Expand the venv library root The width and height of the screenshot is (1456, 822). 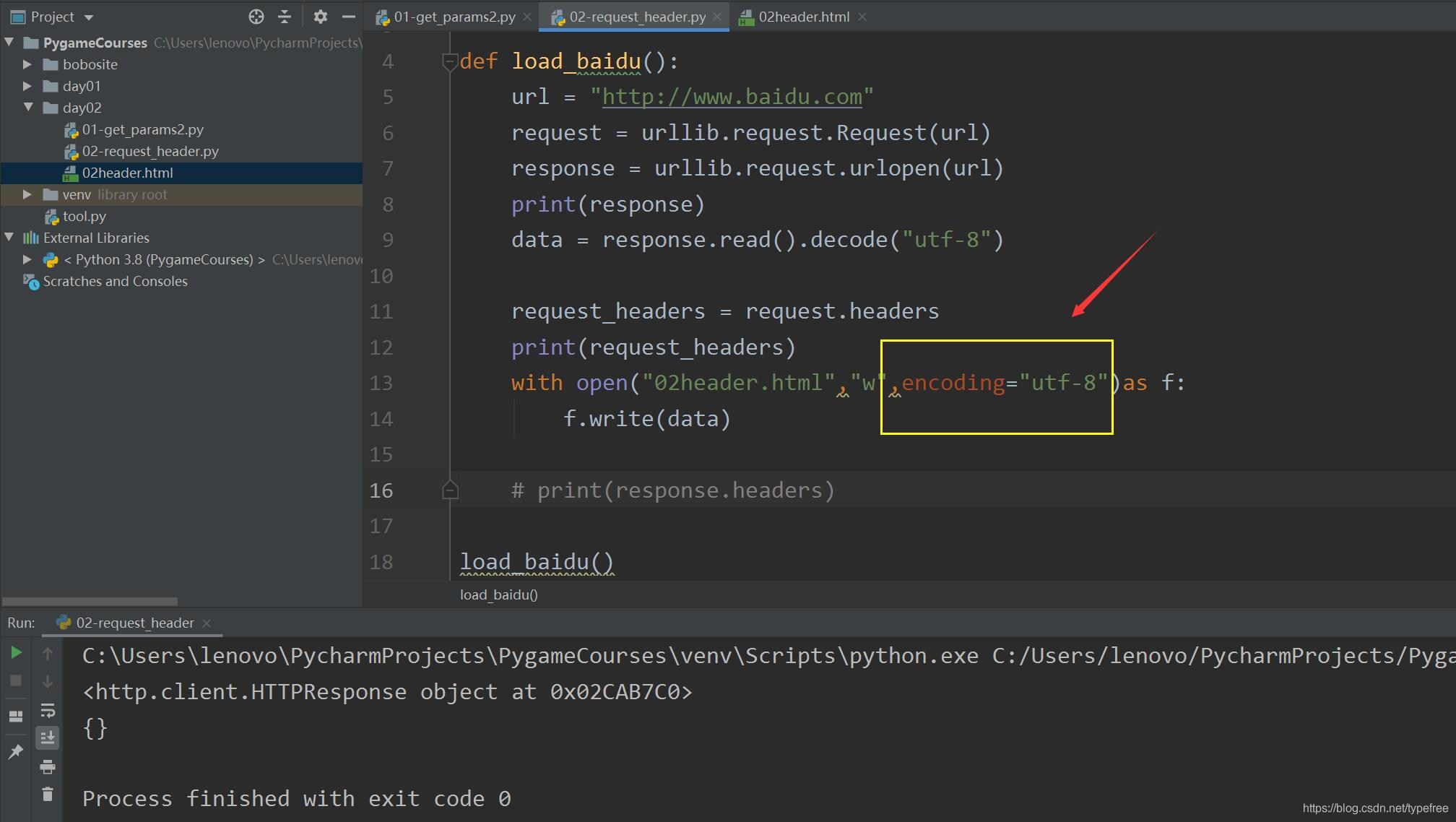click(27, 194)
